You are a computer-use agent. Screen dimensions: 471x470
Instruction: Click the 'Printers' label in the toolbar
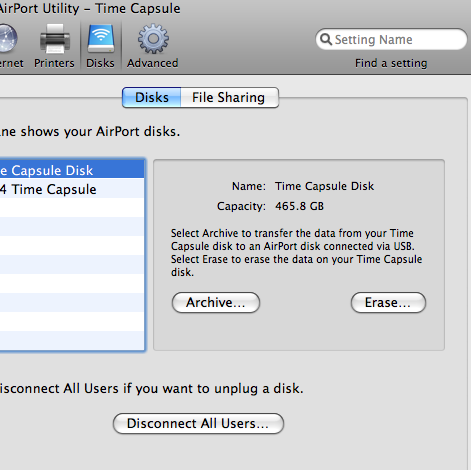[54, 63]
